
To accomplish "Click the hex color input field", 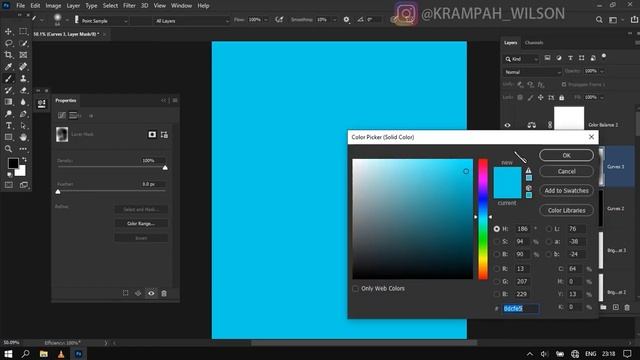I will [x=520, y=309].
